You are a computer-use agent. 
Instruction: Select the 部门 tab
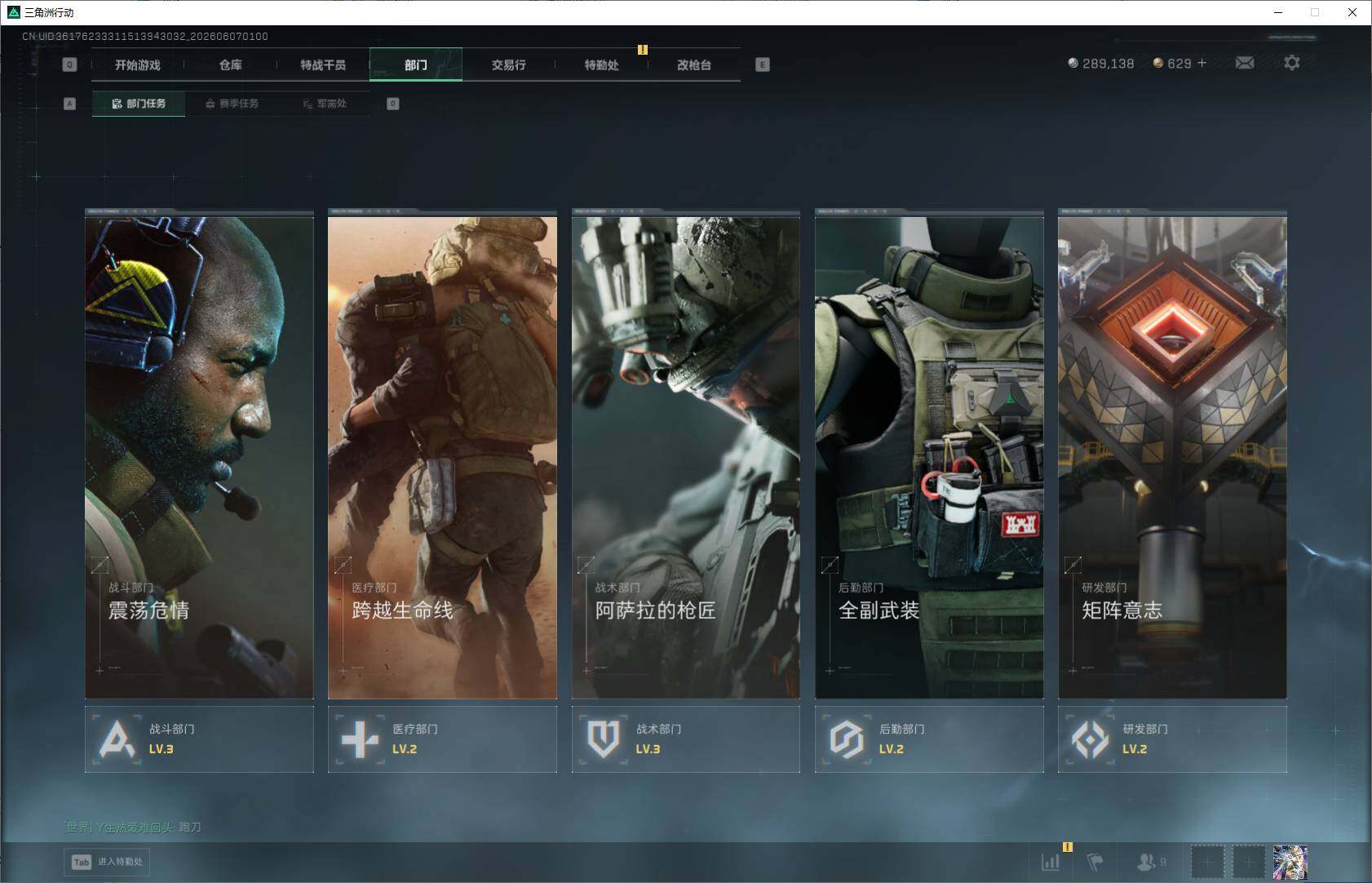click(416, 64)
